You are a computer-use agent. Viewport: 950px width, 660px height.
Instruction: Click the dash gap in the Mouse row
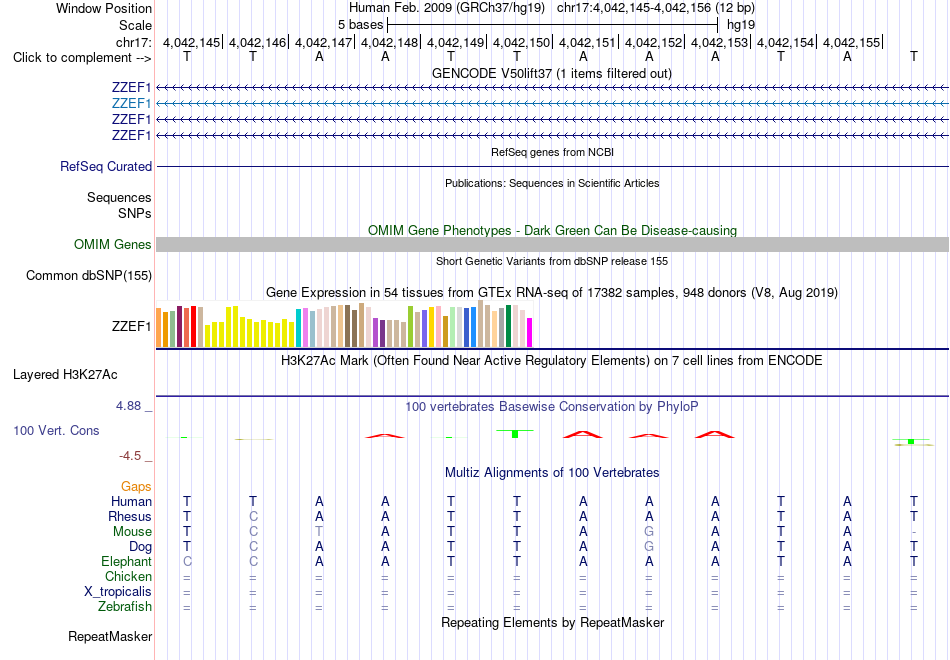coord(914,532)
